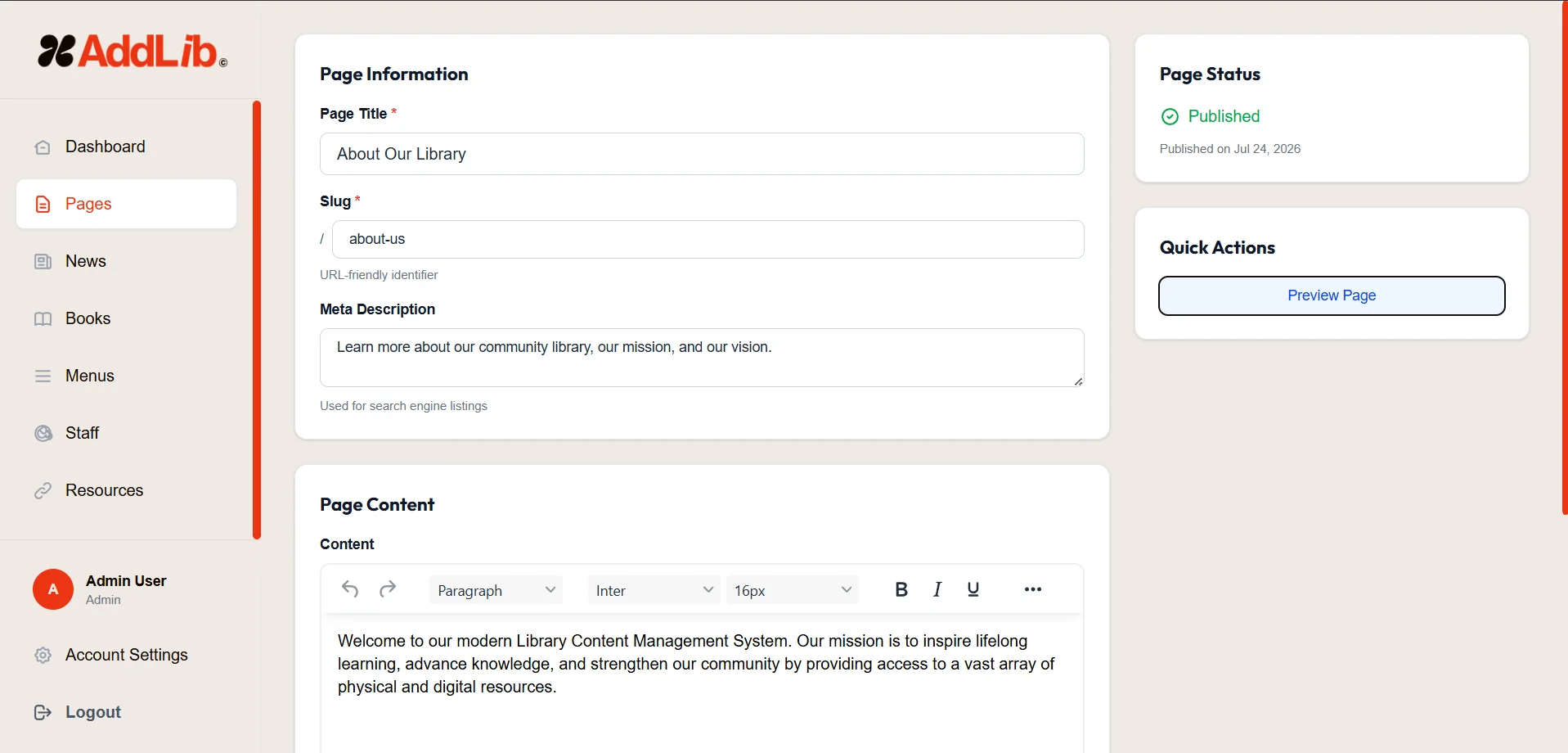
Task: Click the Published checkmark icon
Action: [x=1170, y=117]
